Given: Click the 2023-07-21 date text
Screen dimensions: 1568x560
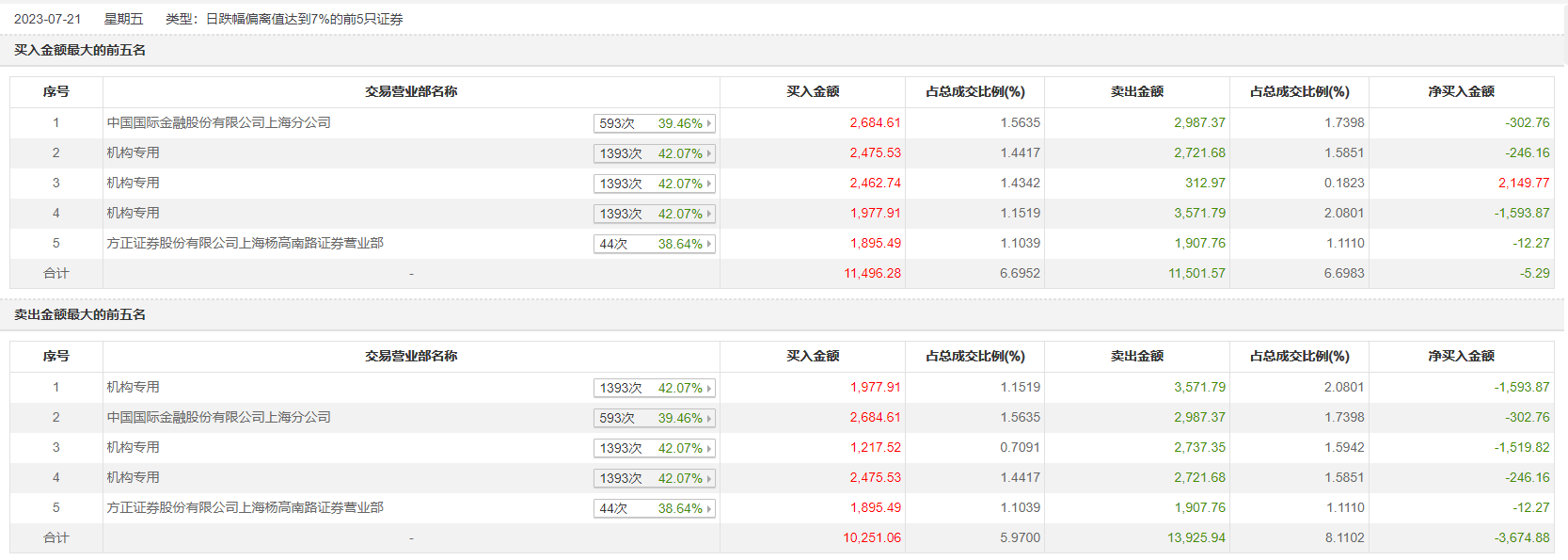Looking at the screenshot, I should point(48,19).
